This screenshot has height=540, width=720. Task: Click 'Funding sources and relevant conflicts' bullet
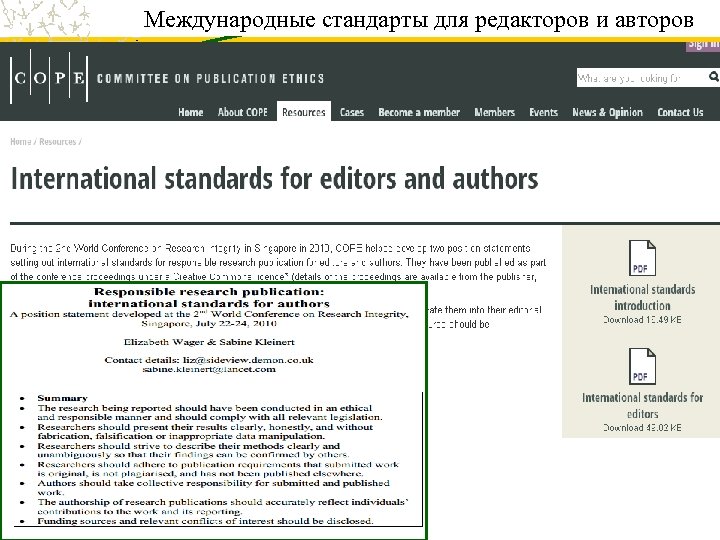coord(205,521)
